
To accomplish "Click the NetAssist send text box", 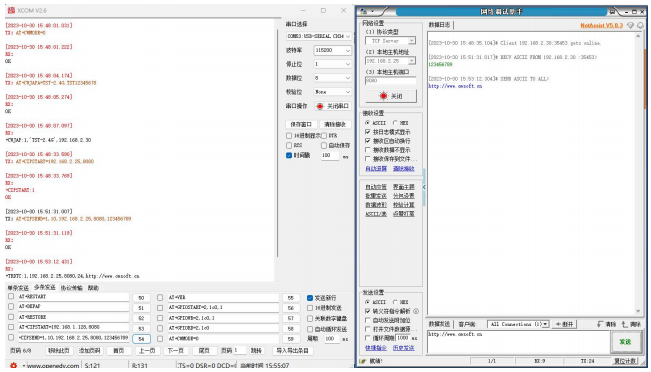I will [518, 342].
